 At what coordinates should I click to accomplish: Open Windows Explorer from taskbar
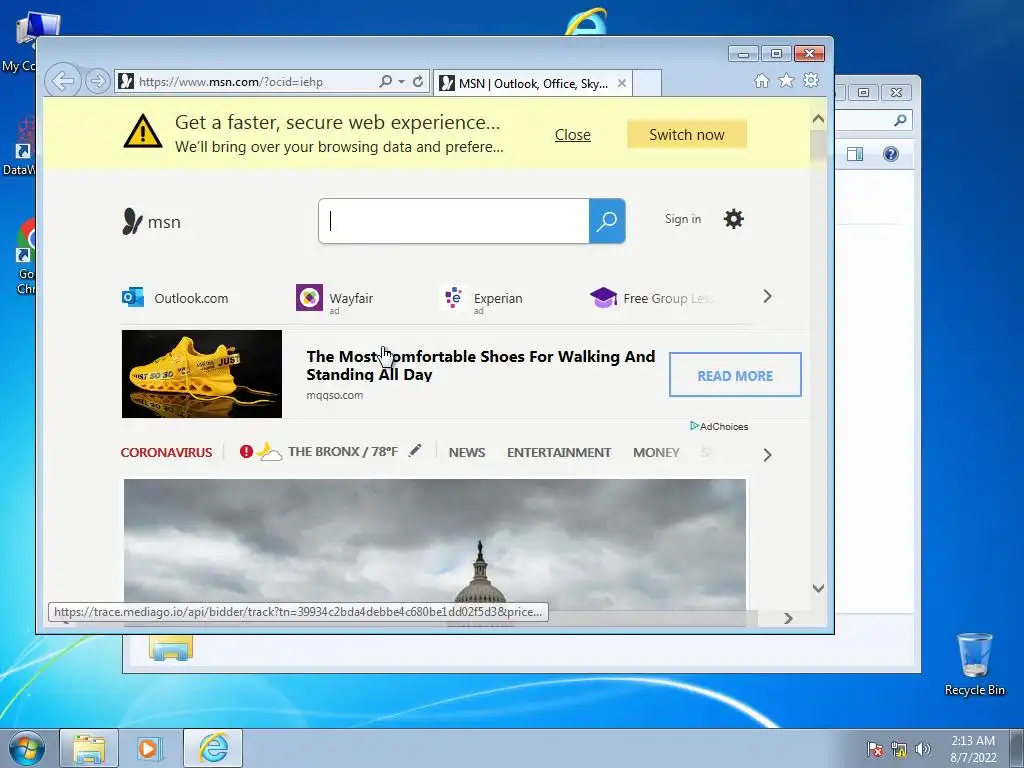coord(89,748)
